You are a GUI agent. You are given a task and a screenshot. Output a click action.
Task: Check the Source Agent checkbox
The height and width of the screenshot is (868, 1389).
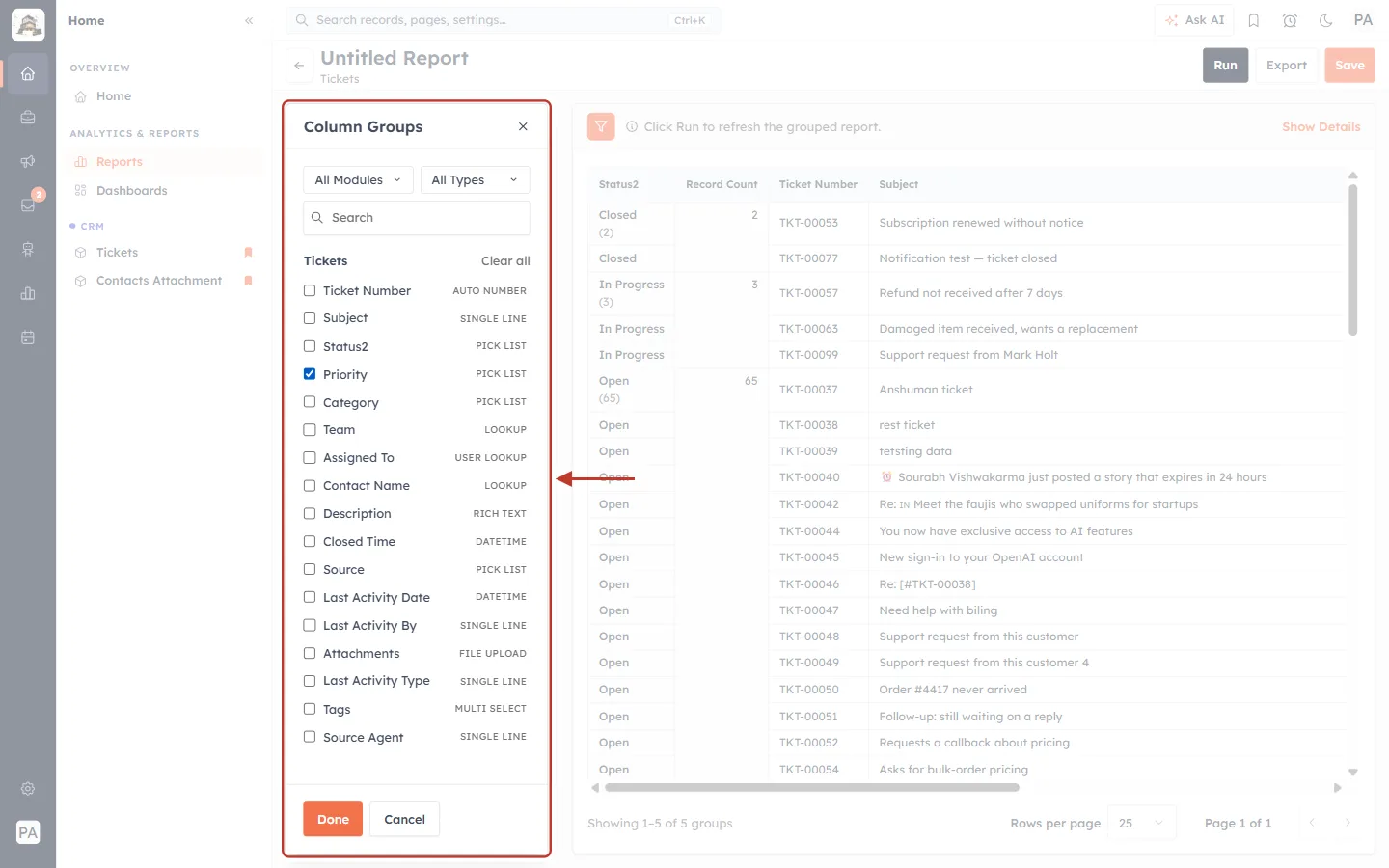[x=310, y=737]
